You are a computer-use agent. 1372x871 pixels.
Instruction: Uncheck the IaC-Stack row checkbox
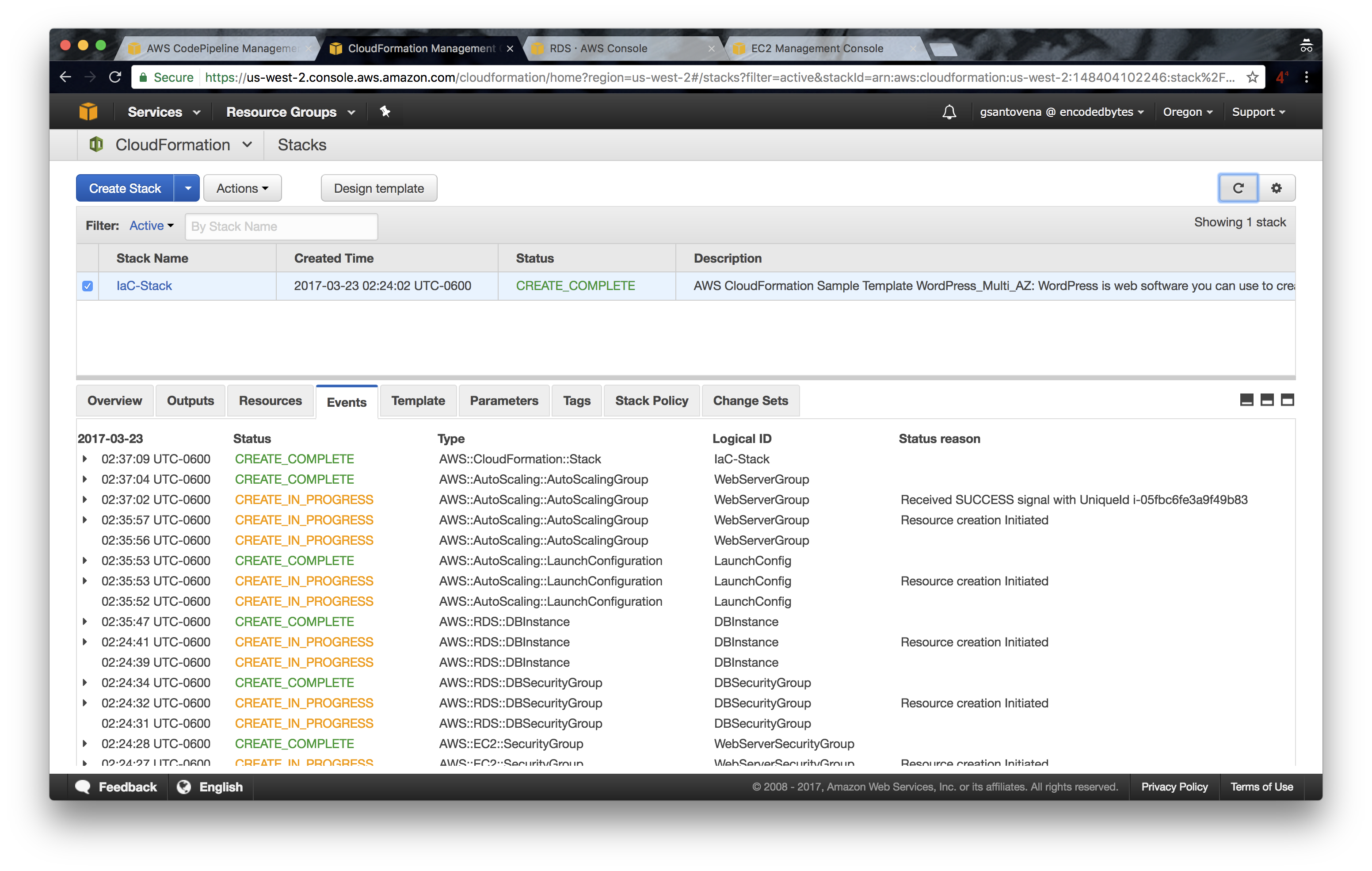pos(87,286)
